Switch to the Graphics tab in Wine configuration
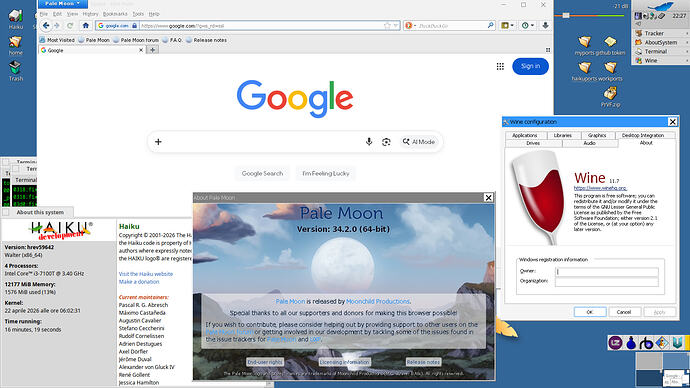This screenshot has height=388, width=690. point(597,135)
